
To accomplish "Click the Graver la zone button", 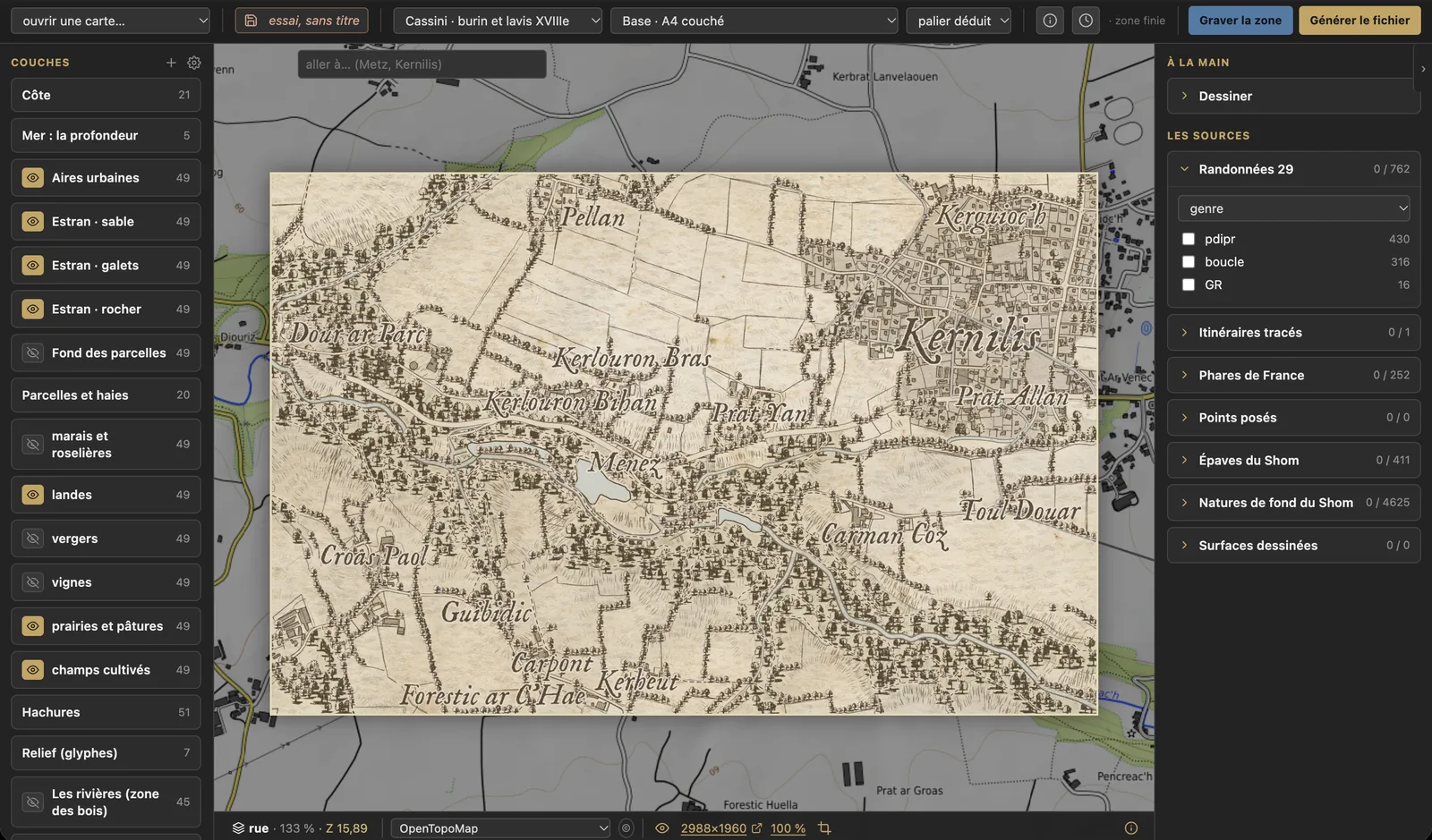I will [1240, 21].
